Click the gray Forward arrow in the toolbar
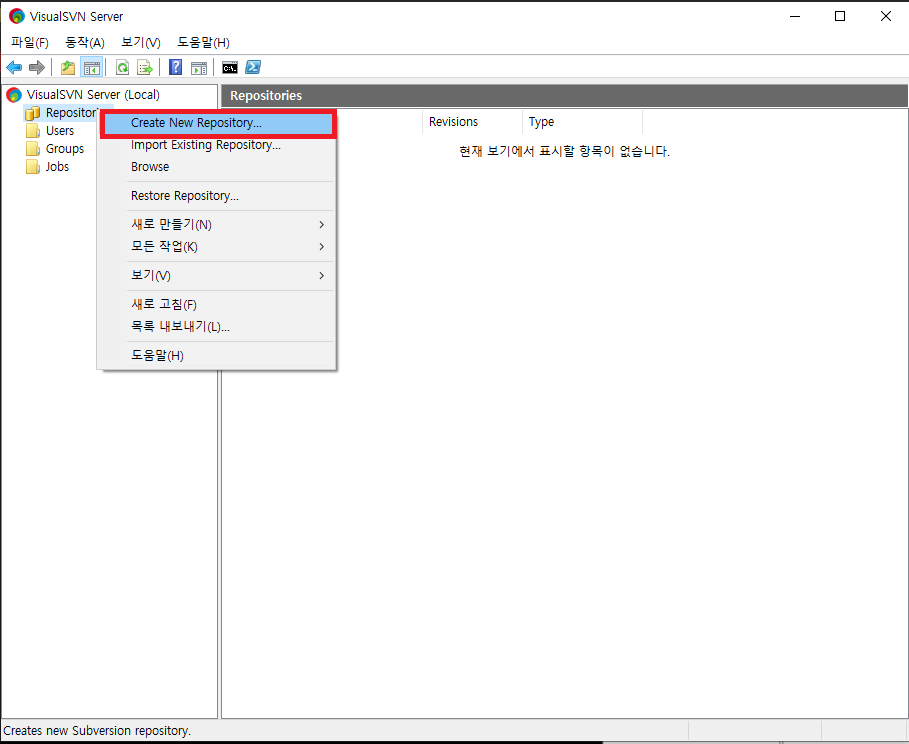909x744 pixels. click(x=37, y=67)
